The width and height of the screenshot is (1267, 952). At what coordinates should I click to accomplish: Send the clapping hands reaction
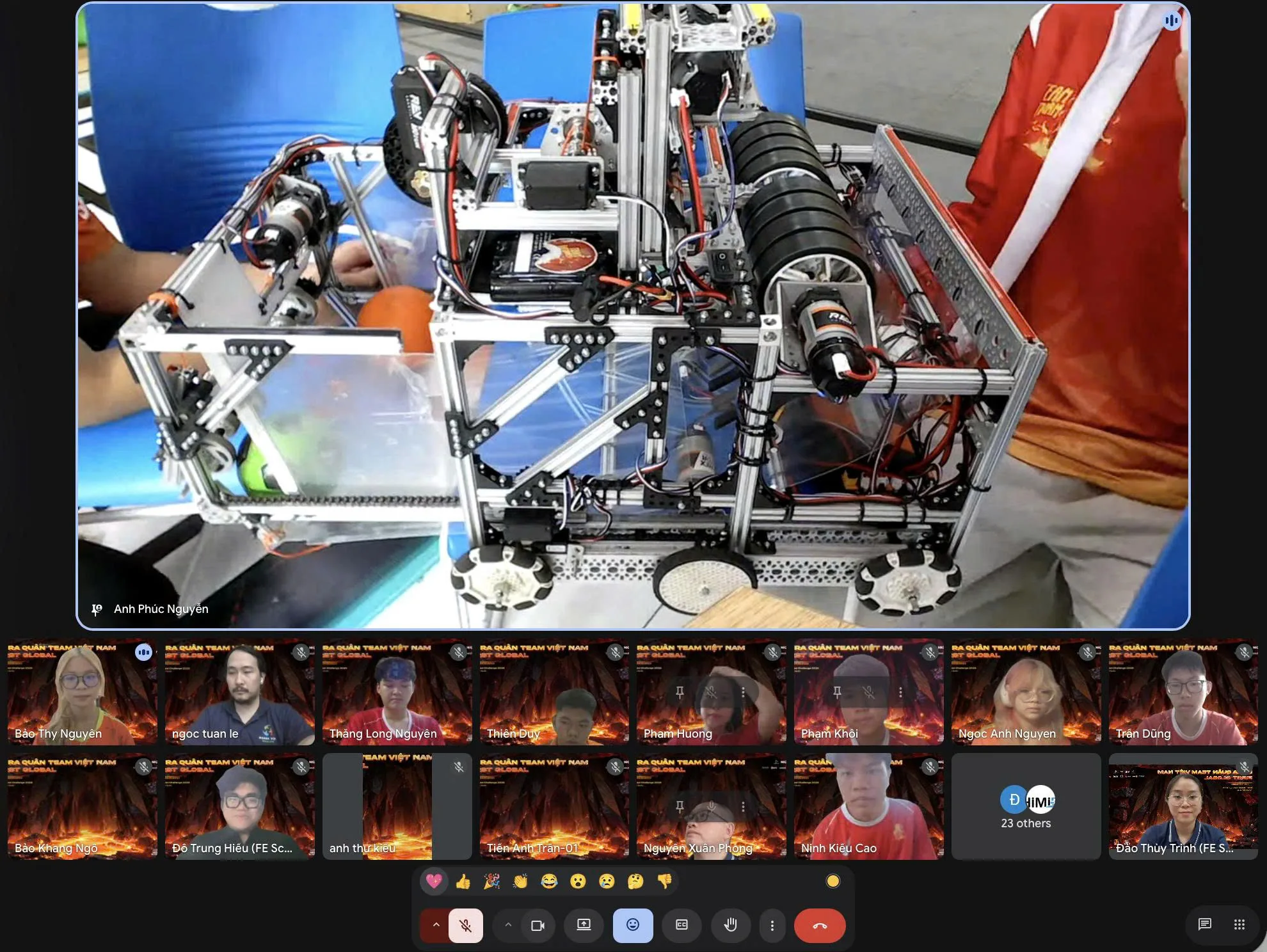(520, 881)
